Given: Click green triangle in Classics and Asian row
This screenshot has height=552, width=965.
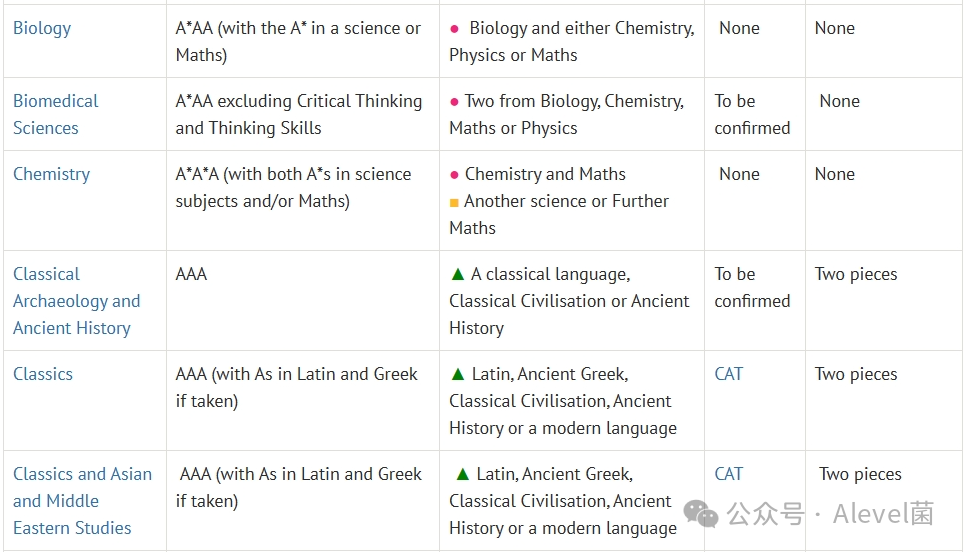Looking at the screenshot, I should point(462,474).
